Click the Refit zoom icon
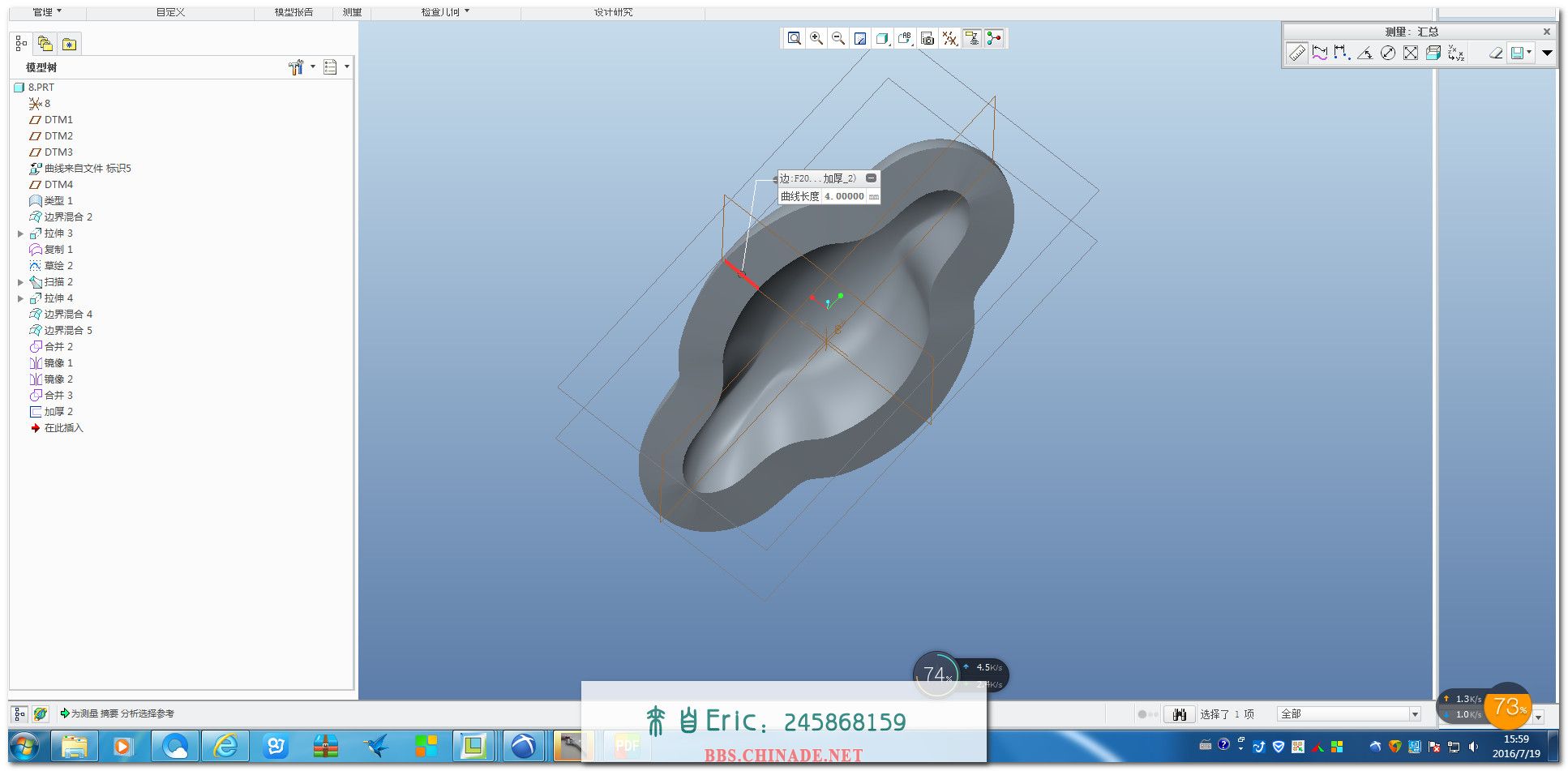 point(795,38)
